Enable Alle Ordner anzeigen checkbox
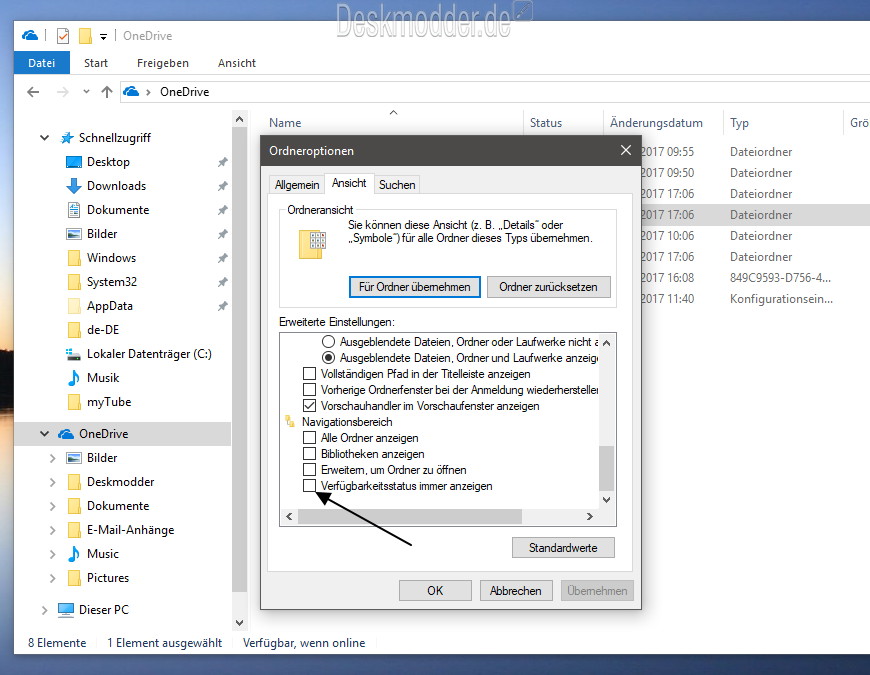The height and width of the screenshot is (675, 870). pyautogui.click(x=310, y=438)
